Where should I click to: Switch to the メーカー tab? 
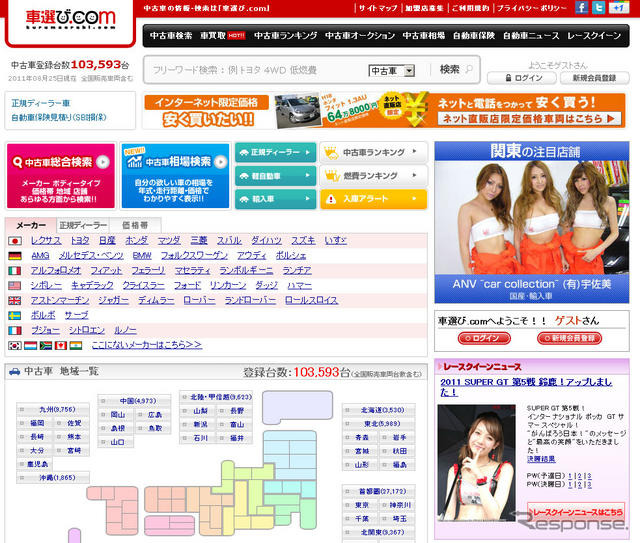click(x=31, y=225)
